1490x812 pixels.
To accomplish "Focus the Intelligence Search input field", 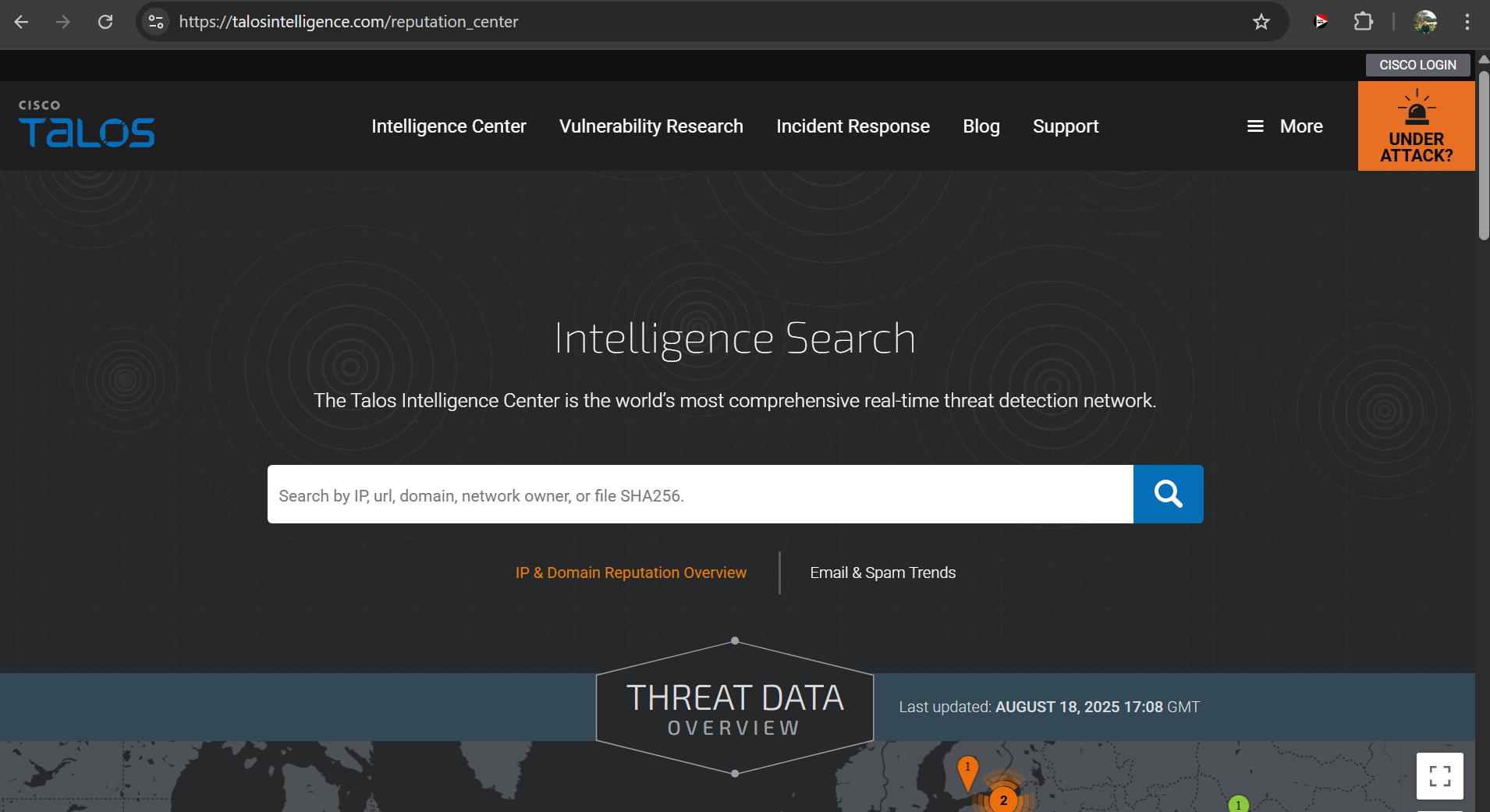I will click(700, 495).
